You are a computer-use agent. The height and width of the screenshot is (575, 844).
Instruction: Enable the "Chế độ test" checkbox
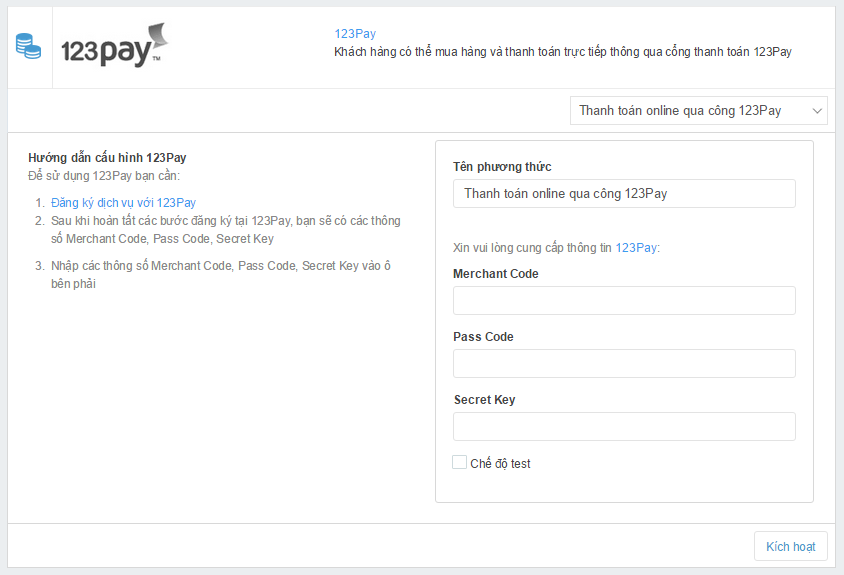click(459, 462)
